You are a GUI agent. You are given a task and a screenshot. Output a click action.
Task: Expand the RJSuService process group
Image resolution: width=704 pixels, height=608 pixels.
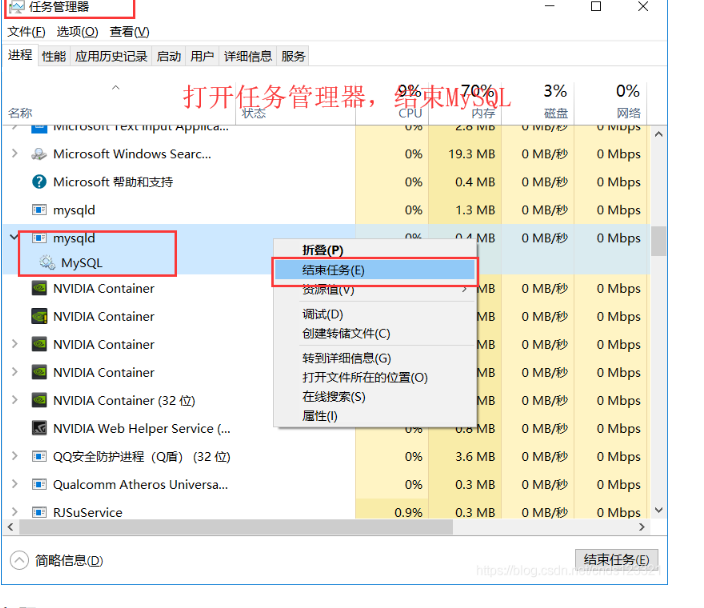(x=14, y=511)
